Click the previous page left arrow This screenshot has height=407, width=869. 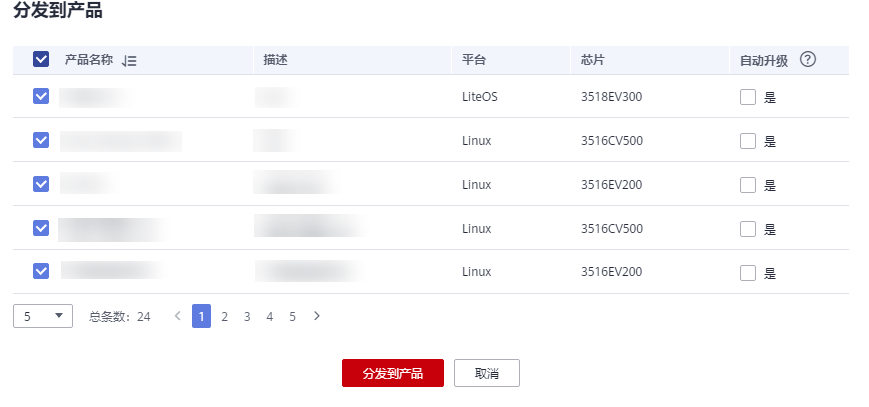[x=177, y=316]
